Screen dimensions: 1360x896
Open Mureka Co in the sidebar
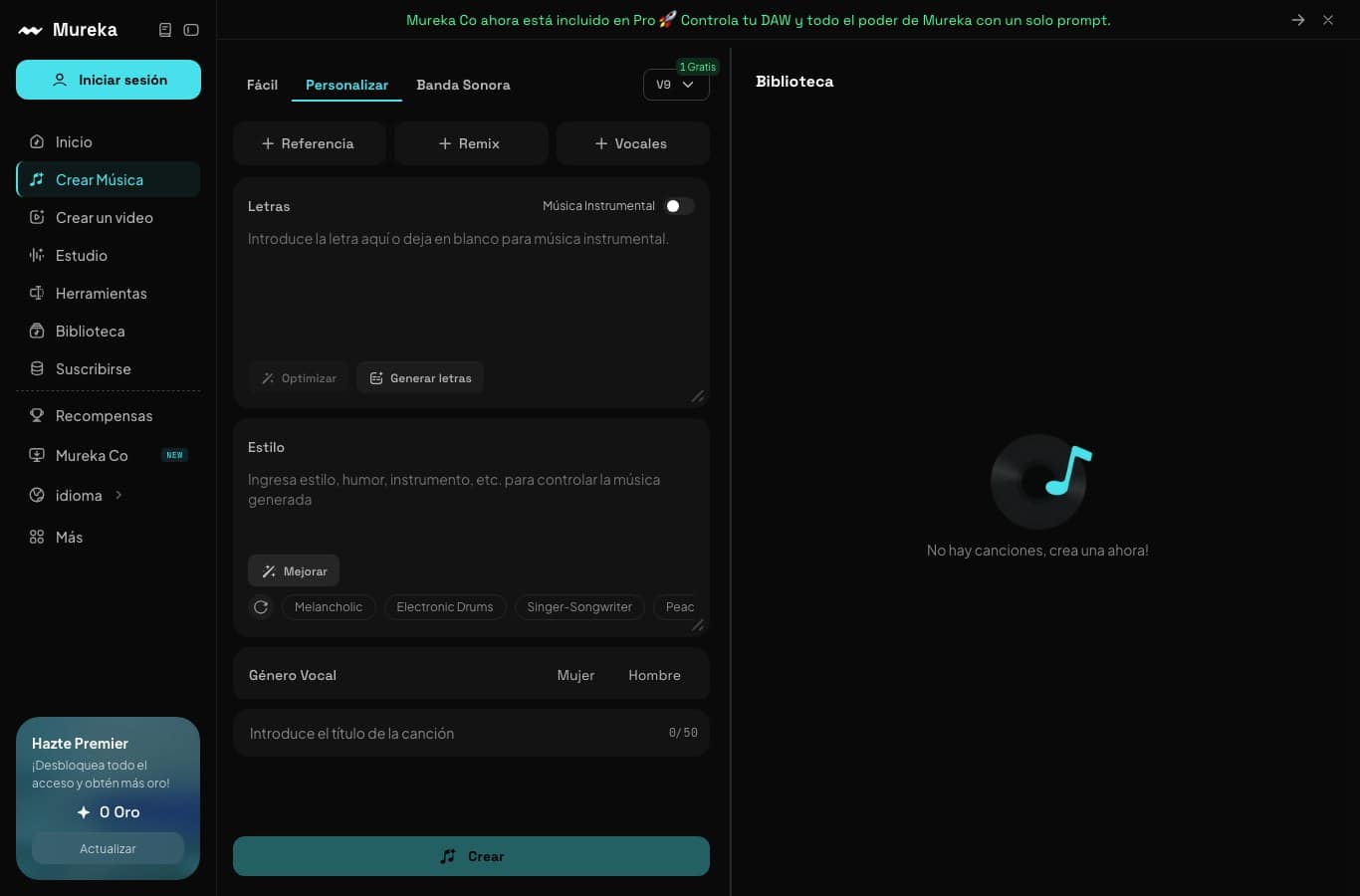109,456
